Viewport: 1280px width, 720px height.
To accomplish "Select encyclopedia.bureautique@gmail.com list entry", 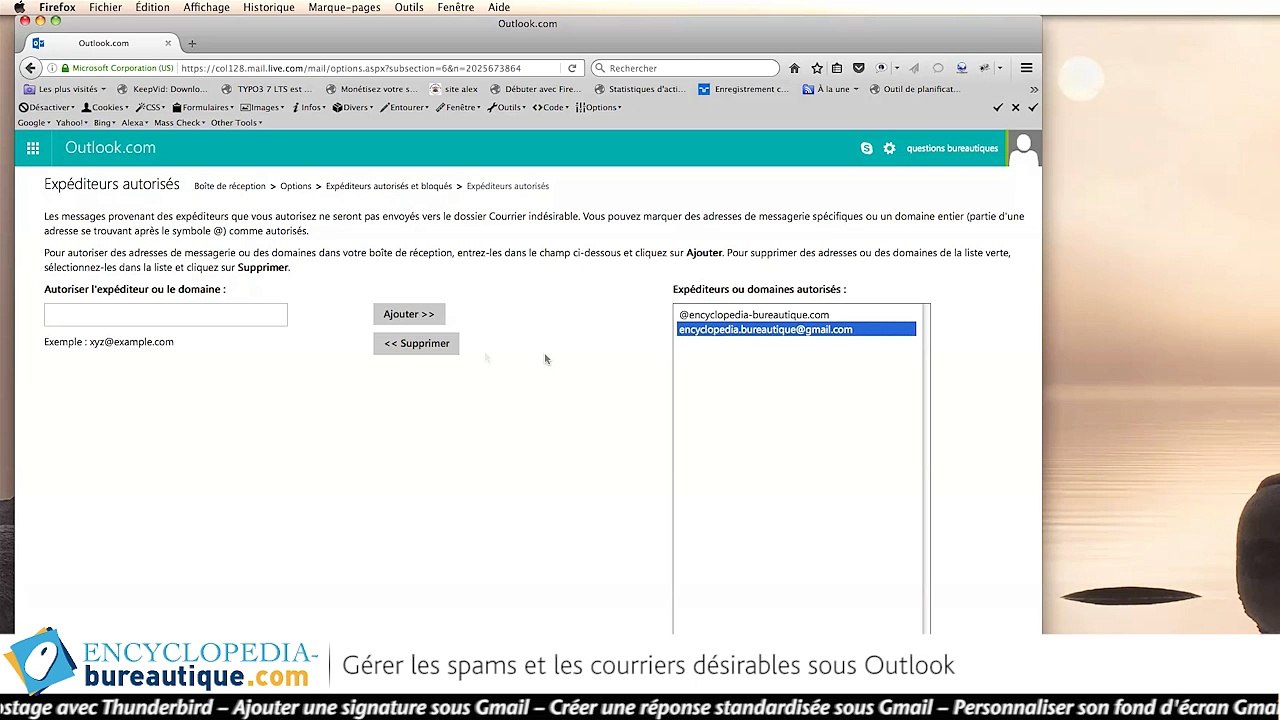I will [797, 329].
